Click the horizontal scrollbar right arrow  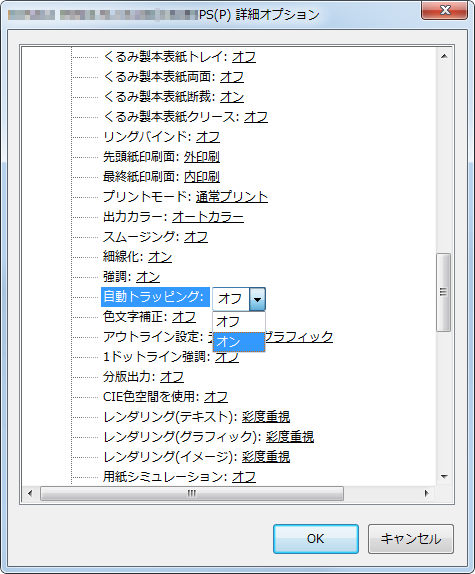coord(426,493)
